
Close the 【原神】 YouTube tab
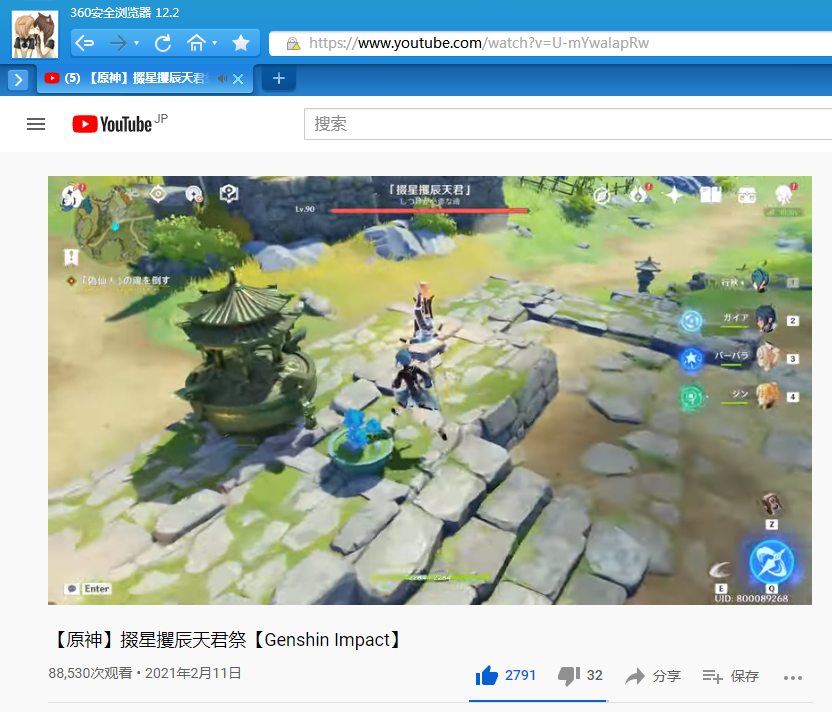pyautogui.click(x=238, y=79)
